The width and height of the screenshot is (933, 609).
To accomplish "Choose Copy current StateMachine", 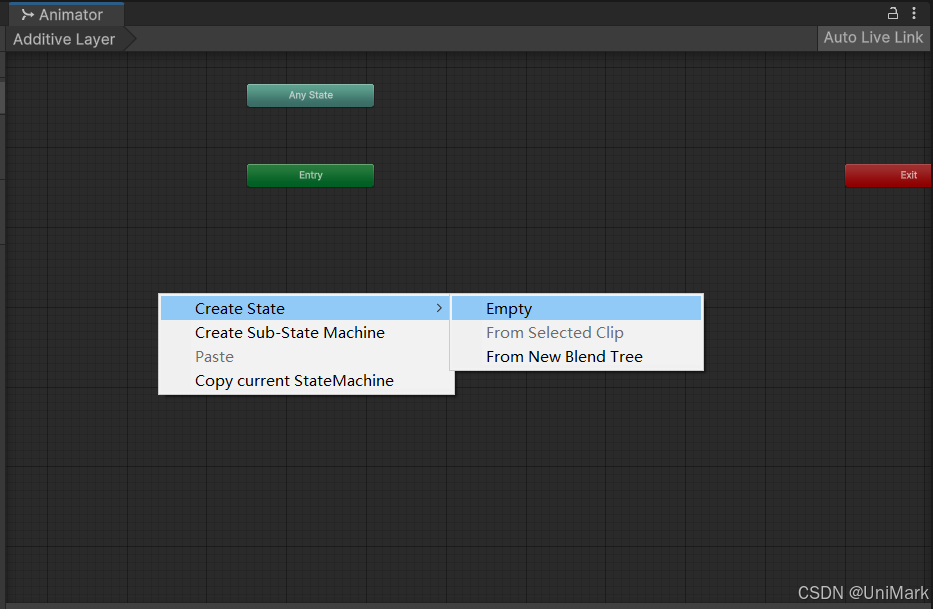I will (305, 380).
